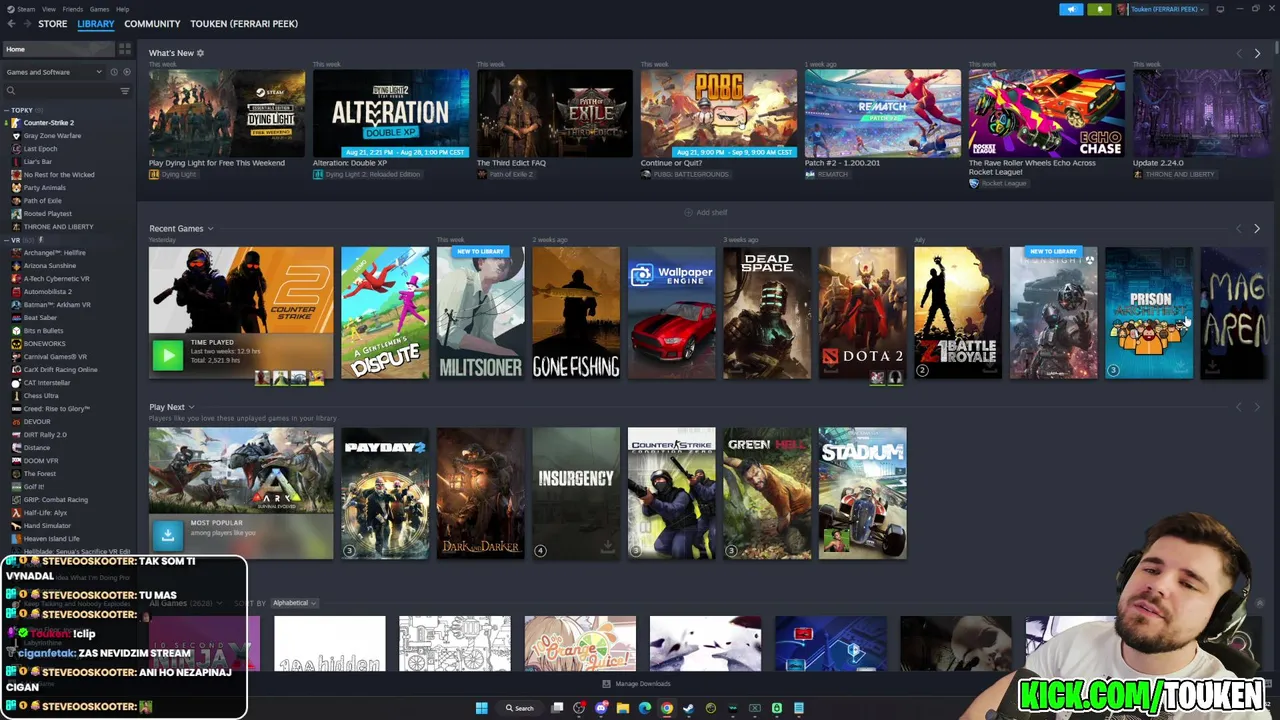Collapse the VR collection
The width and height of the screenshot is (1280, 720).
pos(6,240)
